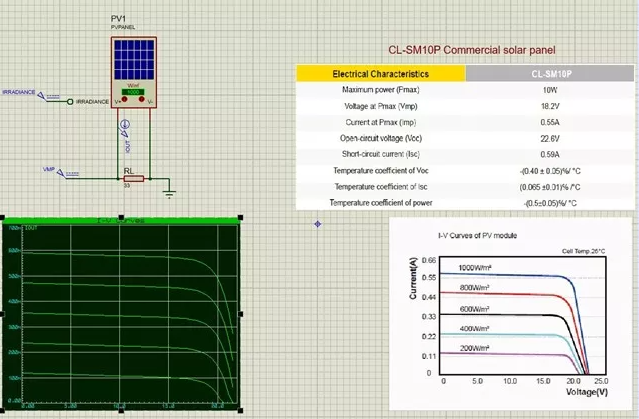This screenshot has height=419, width=639.
Task: Click the resistor value 33 label
Action: (x=127, y=185)
